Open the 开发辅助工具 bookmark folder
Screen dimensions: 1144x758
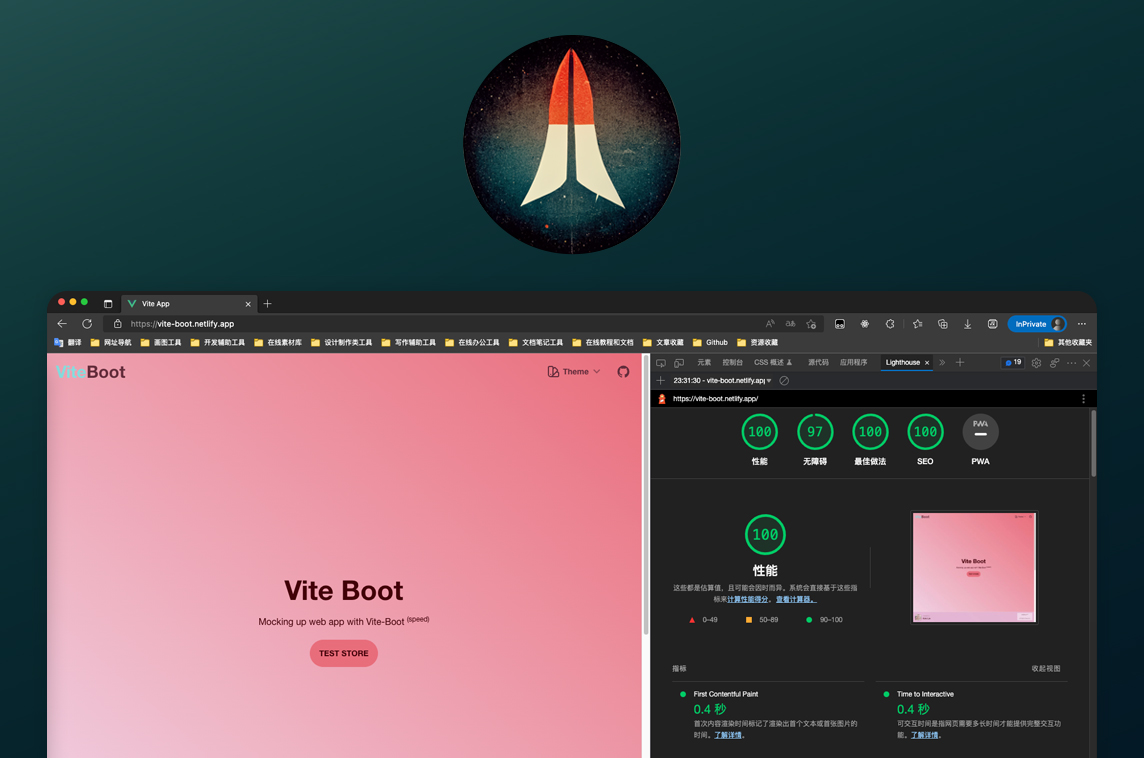coord(217,342)
